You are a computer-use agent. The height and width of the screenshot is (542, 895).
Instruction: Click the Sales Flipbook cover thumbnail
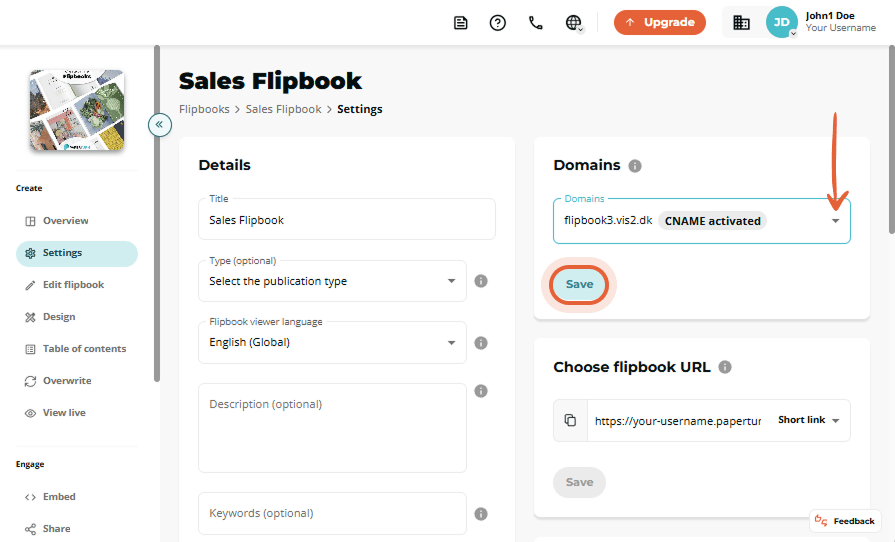click(x=76, y=110)
